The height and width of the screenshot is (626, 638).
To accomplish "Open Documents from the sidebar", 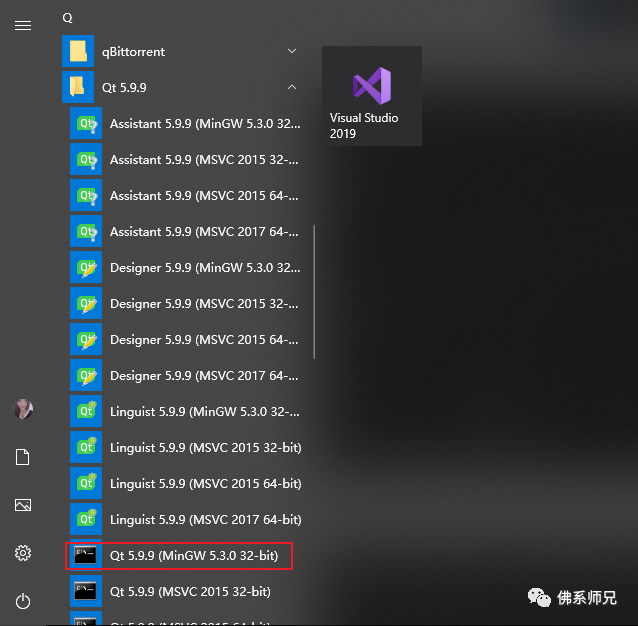I will point(22,457).
